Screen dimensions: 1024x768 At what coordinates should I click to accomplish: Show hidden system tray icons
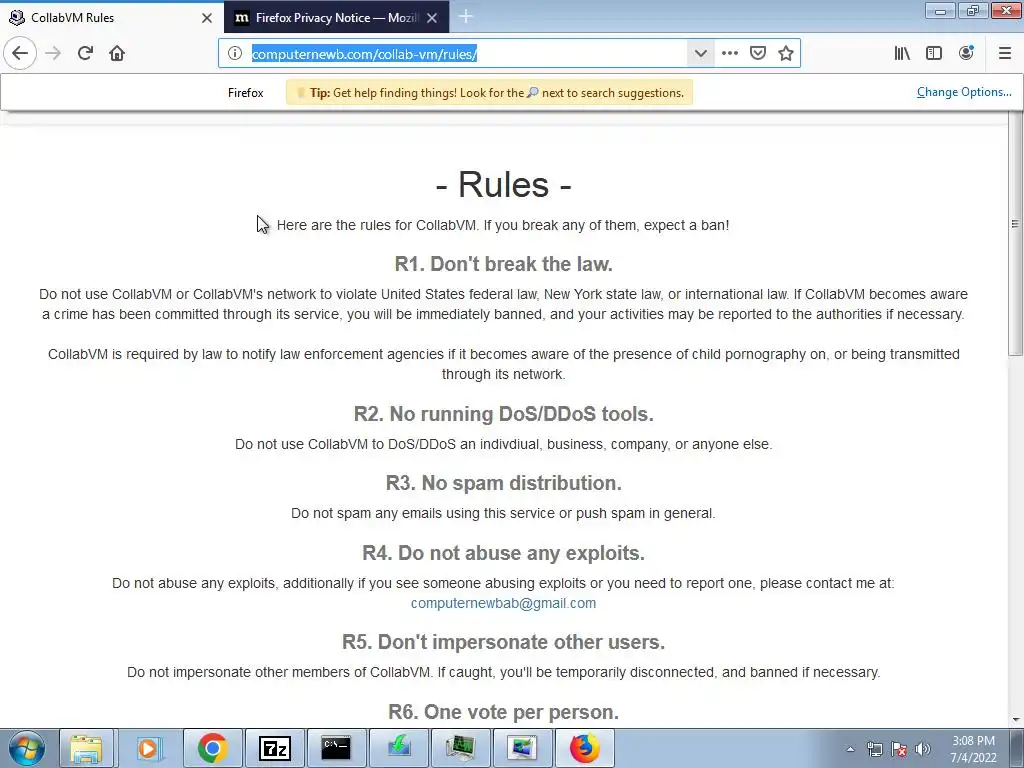click(x=850, y=749)
